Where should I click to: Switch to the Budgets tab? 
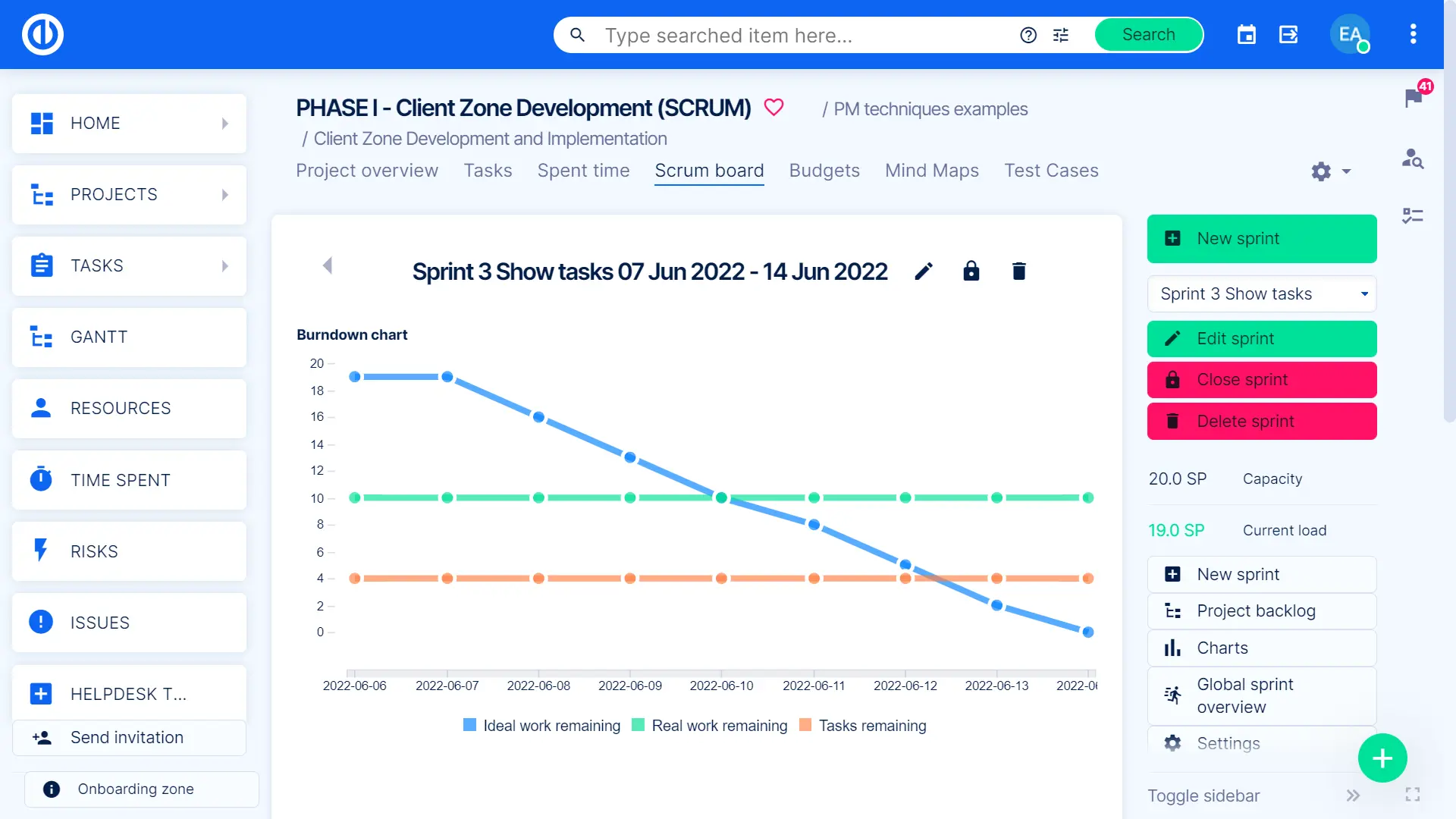pos(824,171)
